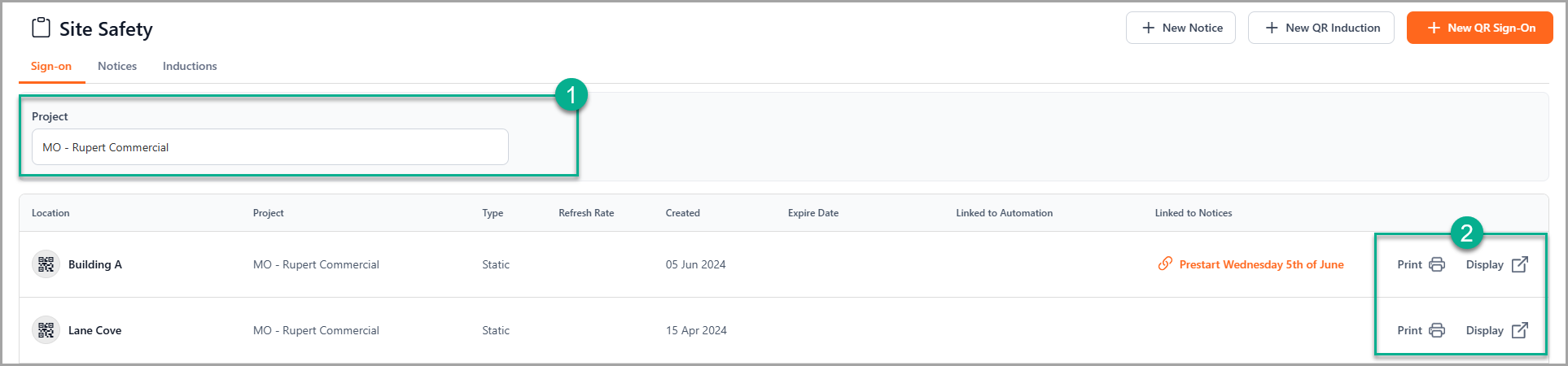This screenshot has width=1568, height=366.
Task: Click the chain link icon beside Prestart notice
Action: tap(1165, 264)
